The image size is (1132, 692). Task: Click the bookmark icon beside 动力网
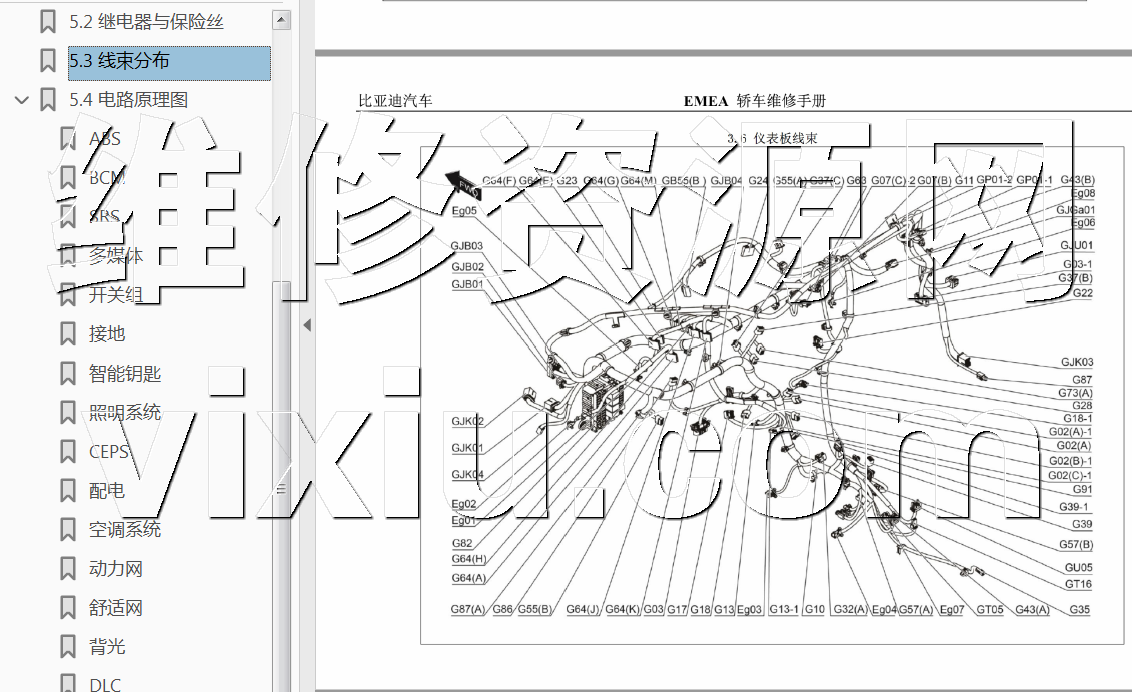[x=67, y=569]
